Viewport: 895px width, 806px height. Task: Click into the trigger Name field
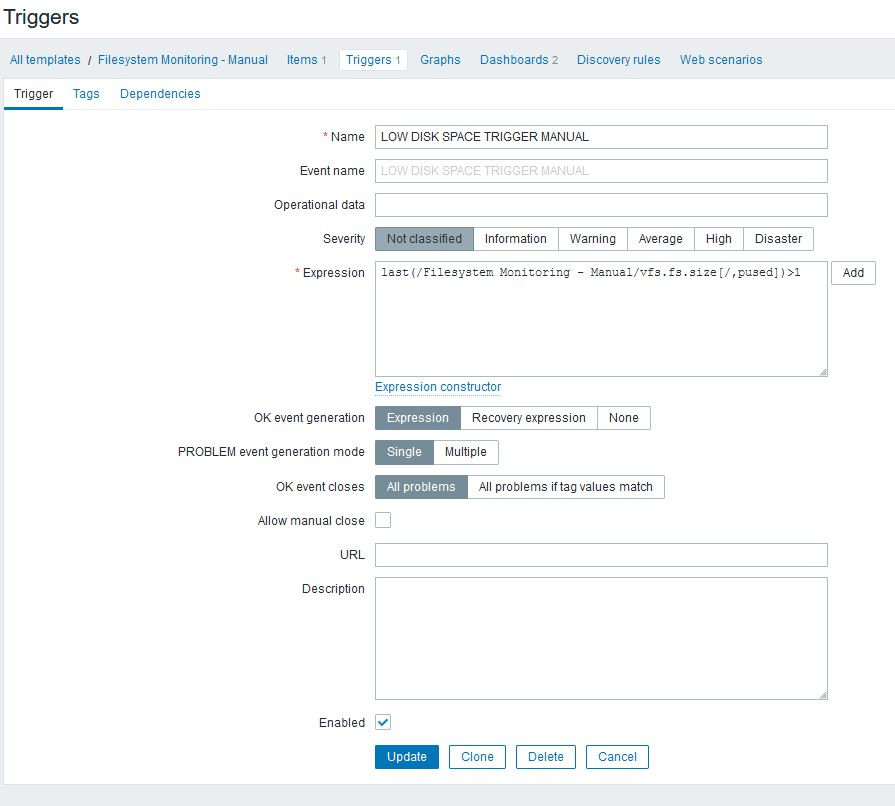[x=601, y=137]
